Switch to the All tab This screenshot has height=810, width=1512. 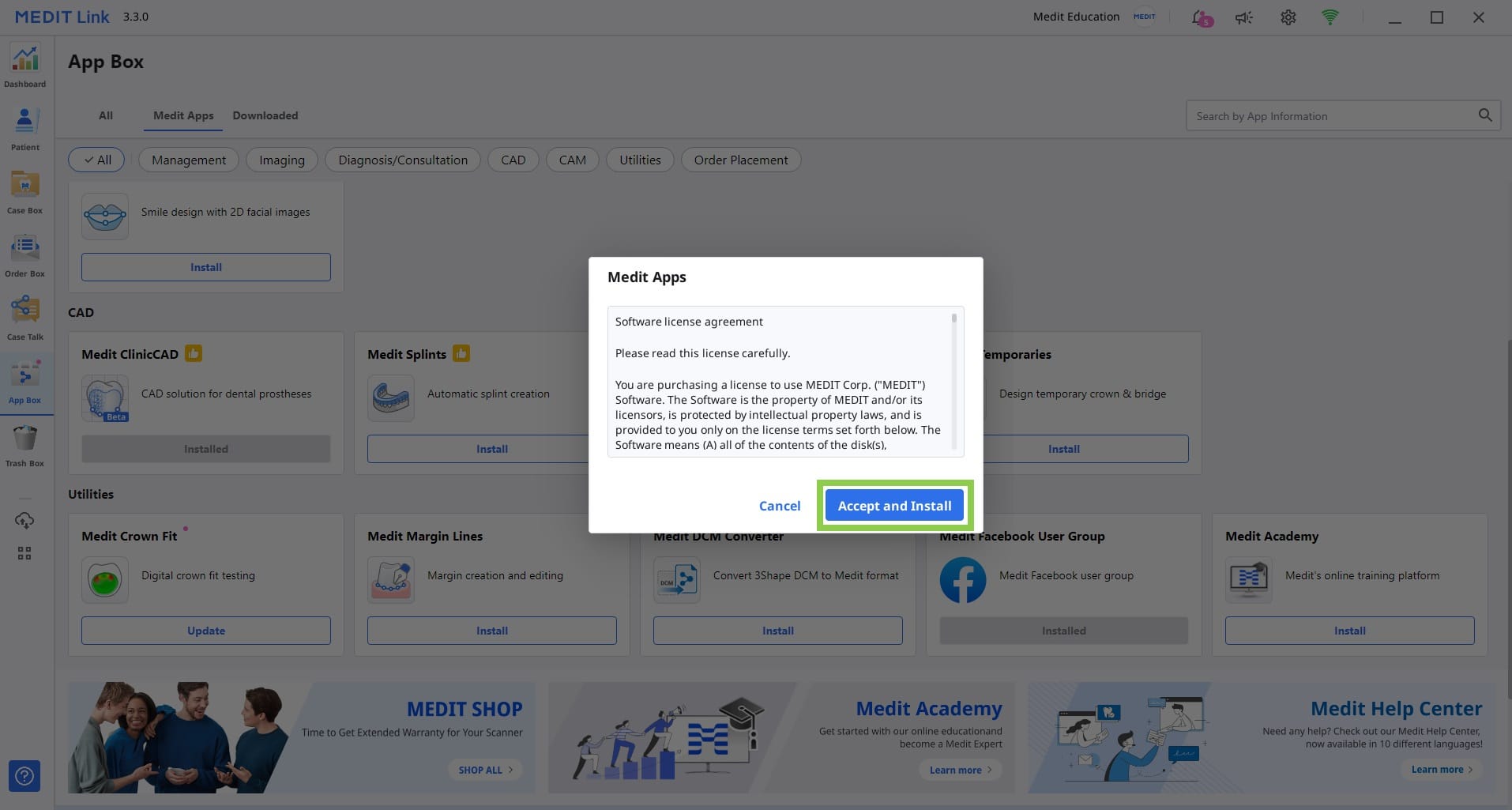(x=106, y=115)
